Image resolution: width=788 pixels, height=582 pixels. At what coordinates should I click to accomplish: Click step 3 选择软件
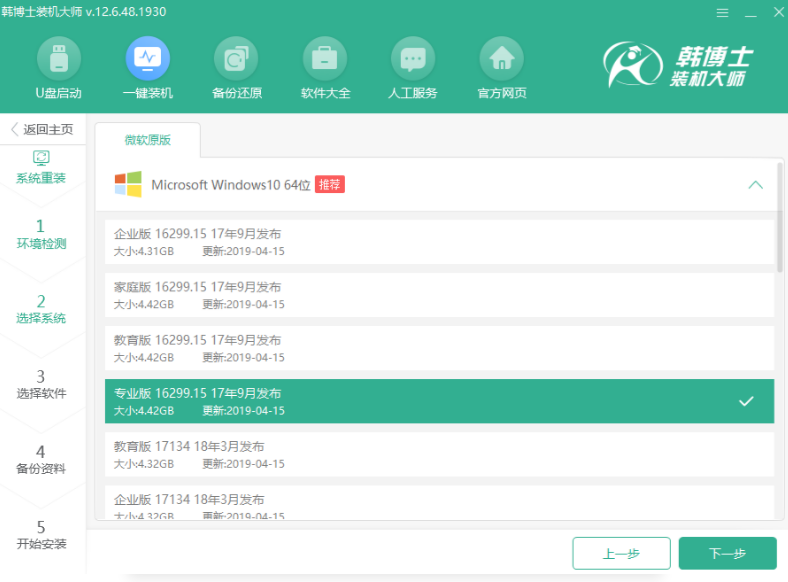pos(41,384)
